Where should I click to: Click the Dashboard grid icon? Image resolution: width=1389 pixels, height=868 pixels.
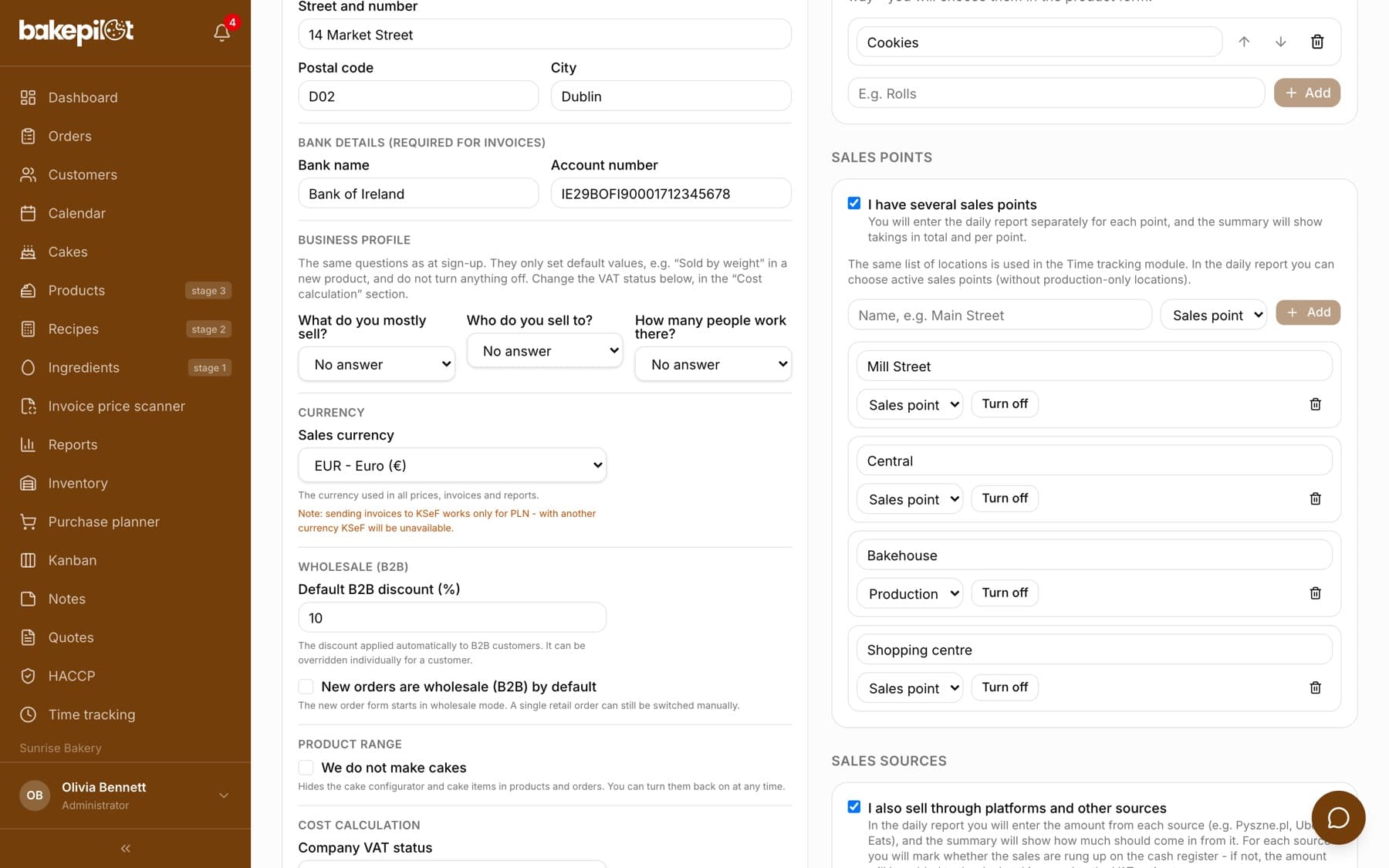28,97
